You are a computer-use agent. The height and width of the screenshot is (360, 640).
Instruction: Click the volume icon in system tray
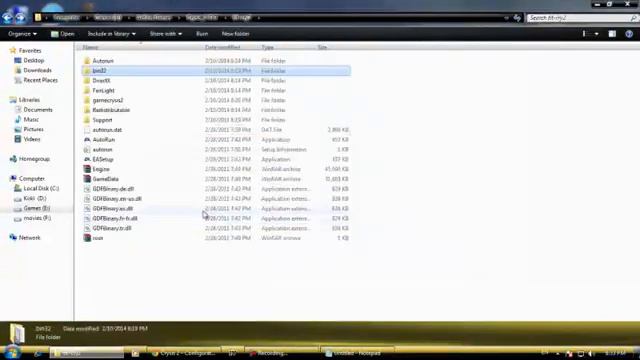pyautogui.click(x=591, y=353)
